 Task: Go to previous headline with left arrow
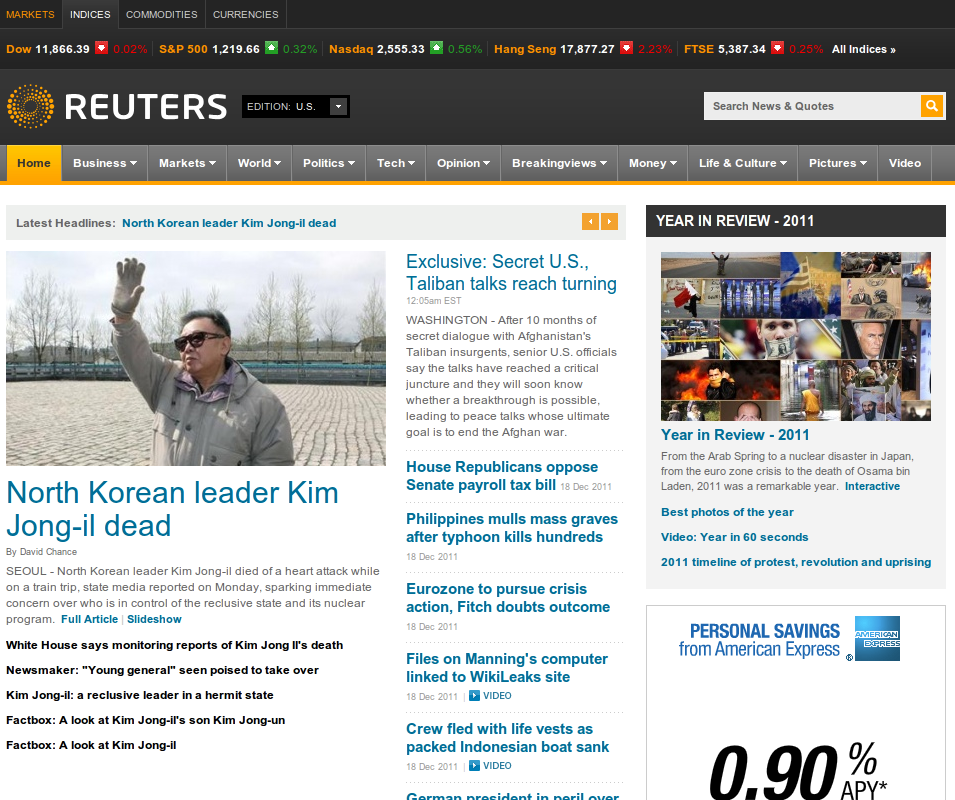(x=590, y=222)
